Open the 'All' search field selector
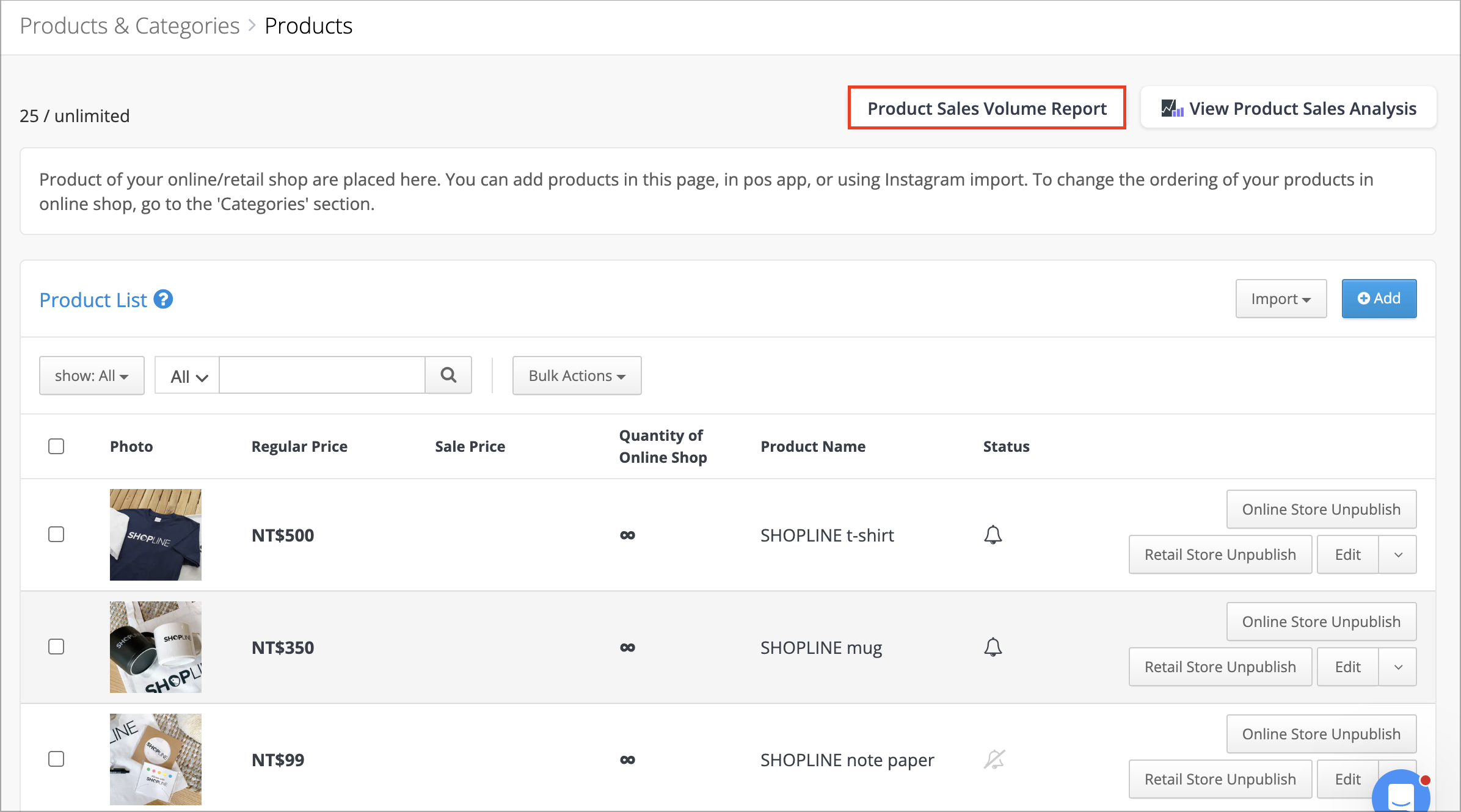The height and width of the screenshot is (812, 1461). tap(188, 375)
